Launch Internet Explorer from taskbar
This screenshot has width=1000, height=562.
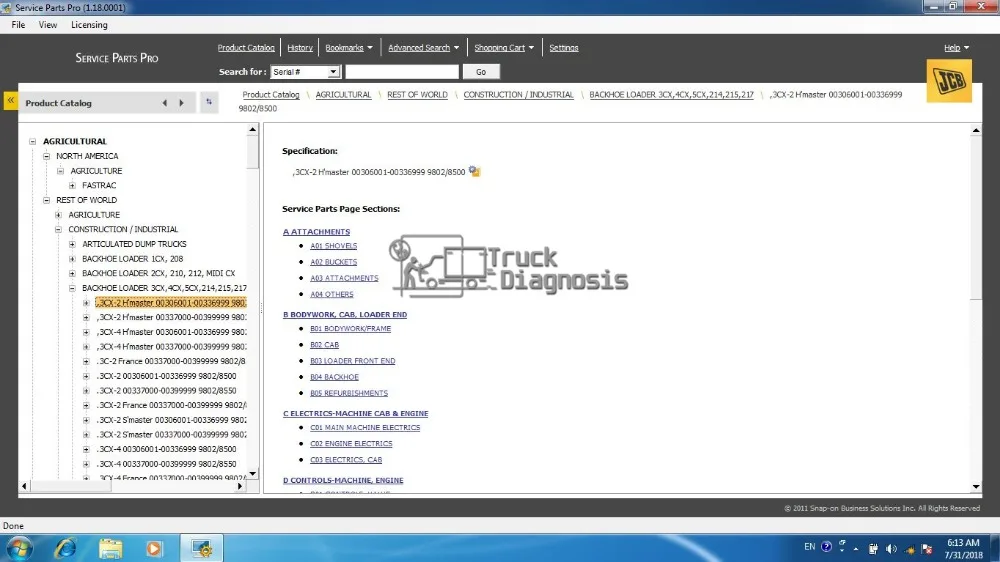tap(66, 549)
